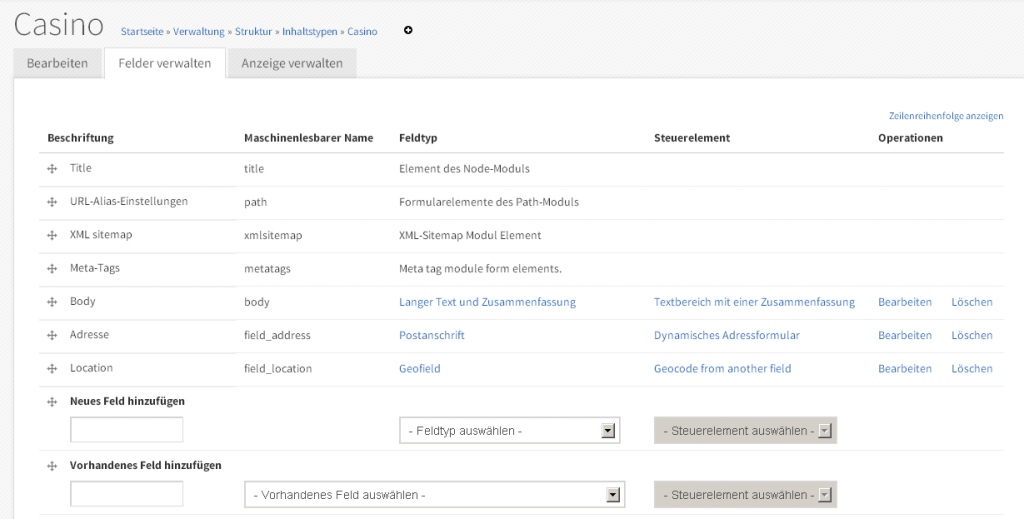This screenshot has width=1024, height=519.
Task: Click the drag handle next to Adresse
Action: [x=52, y=335]
